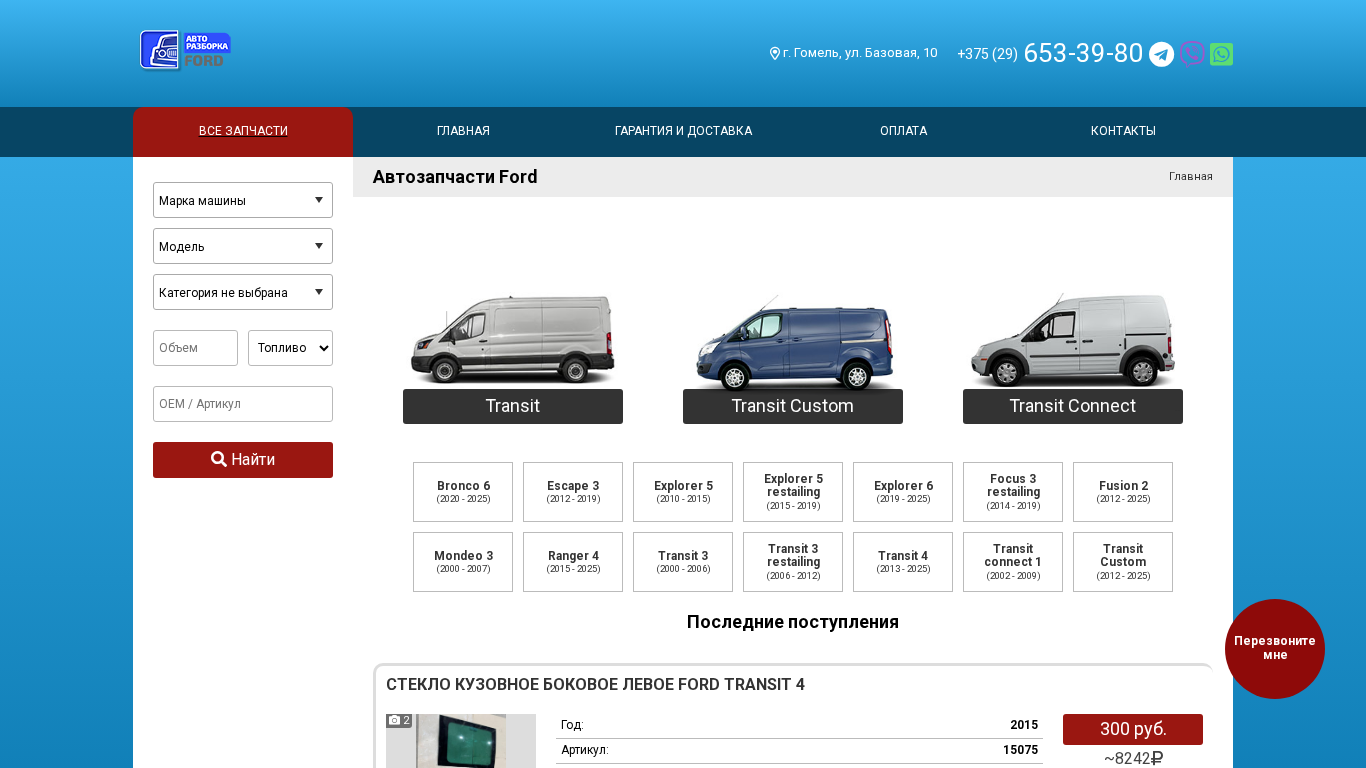Select the 'Fusion 2' model tile
Viewport: 1366px width, 768px height.
click(x=1123, y=492)
